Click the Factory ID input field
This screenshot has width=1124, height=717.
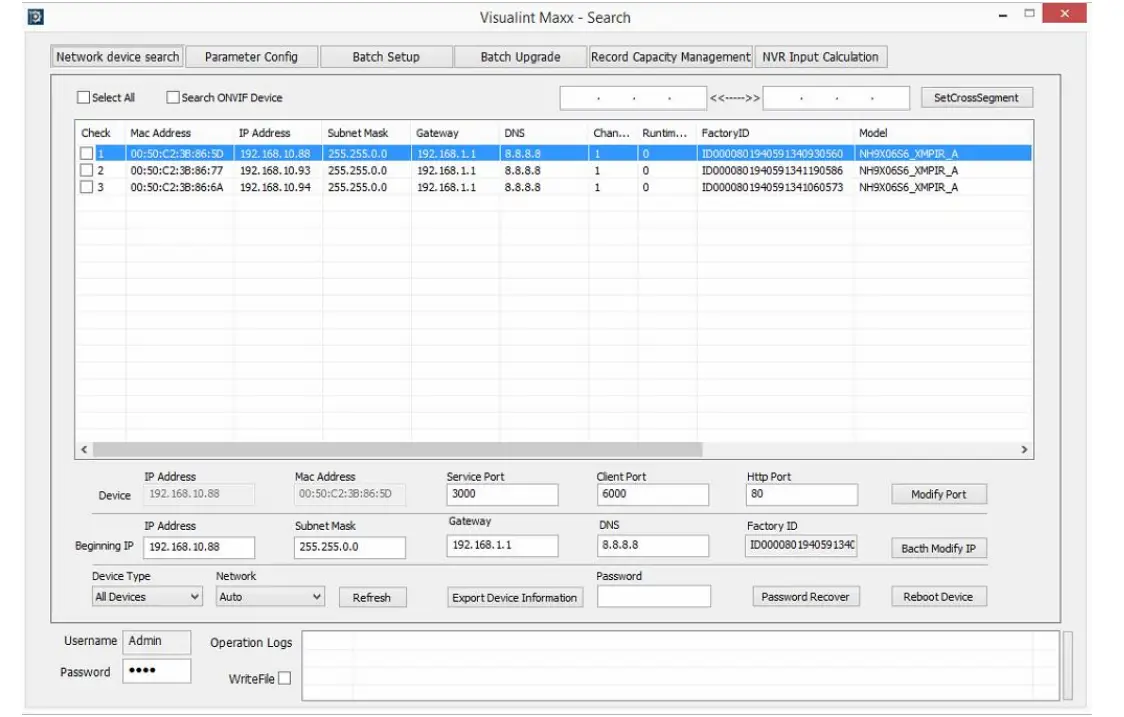click(x=801, y=546)
